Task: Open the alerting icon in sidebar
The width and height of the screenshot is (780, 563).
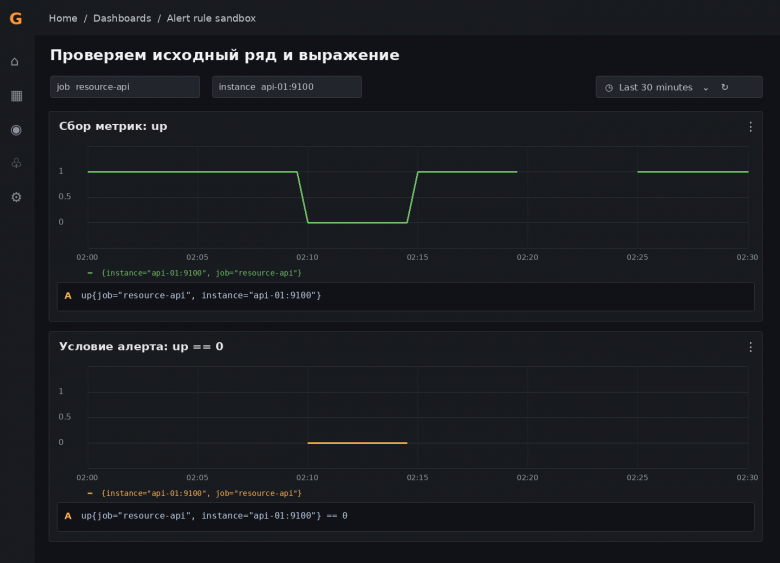Action: point(16,163)
